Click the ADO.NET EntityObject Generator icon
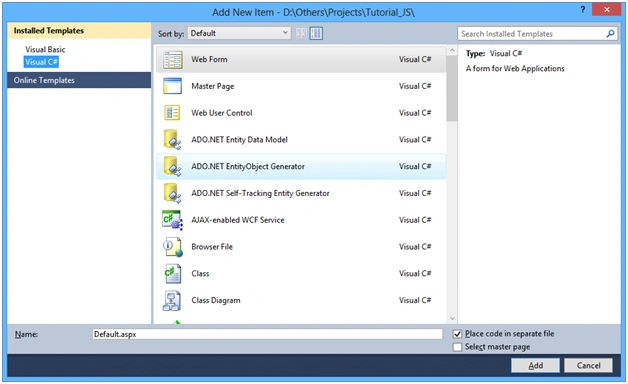This screenshot has width=628, height=384. (173, 166)
